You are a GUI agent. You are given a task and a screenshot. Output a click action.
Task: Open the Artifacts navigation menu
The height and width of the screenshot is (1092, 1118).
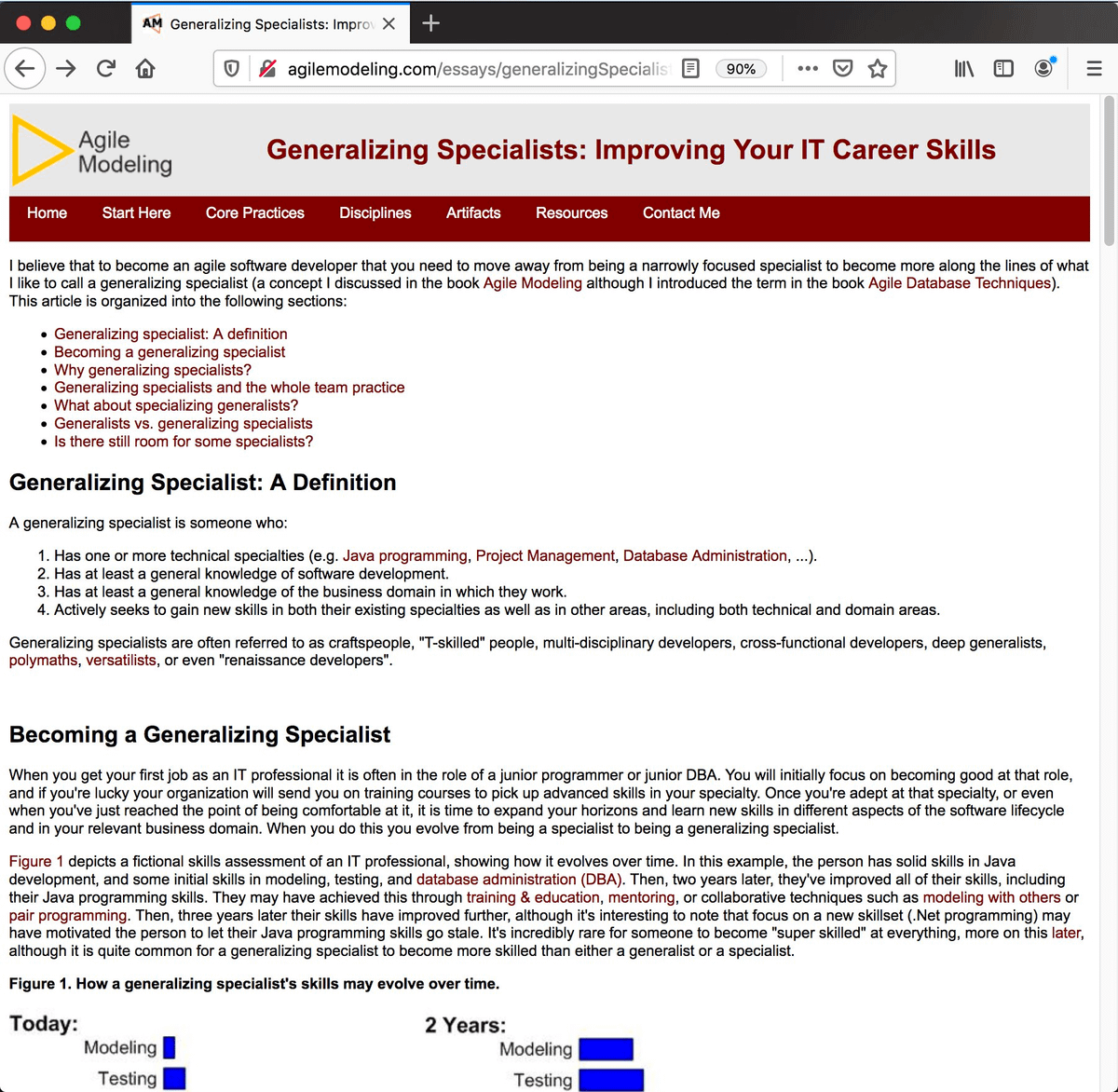473,213
